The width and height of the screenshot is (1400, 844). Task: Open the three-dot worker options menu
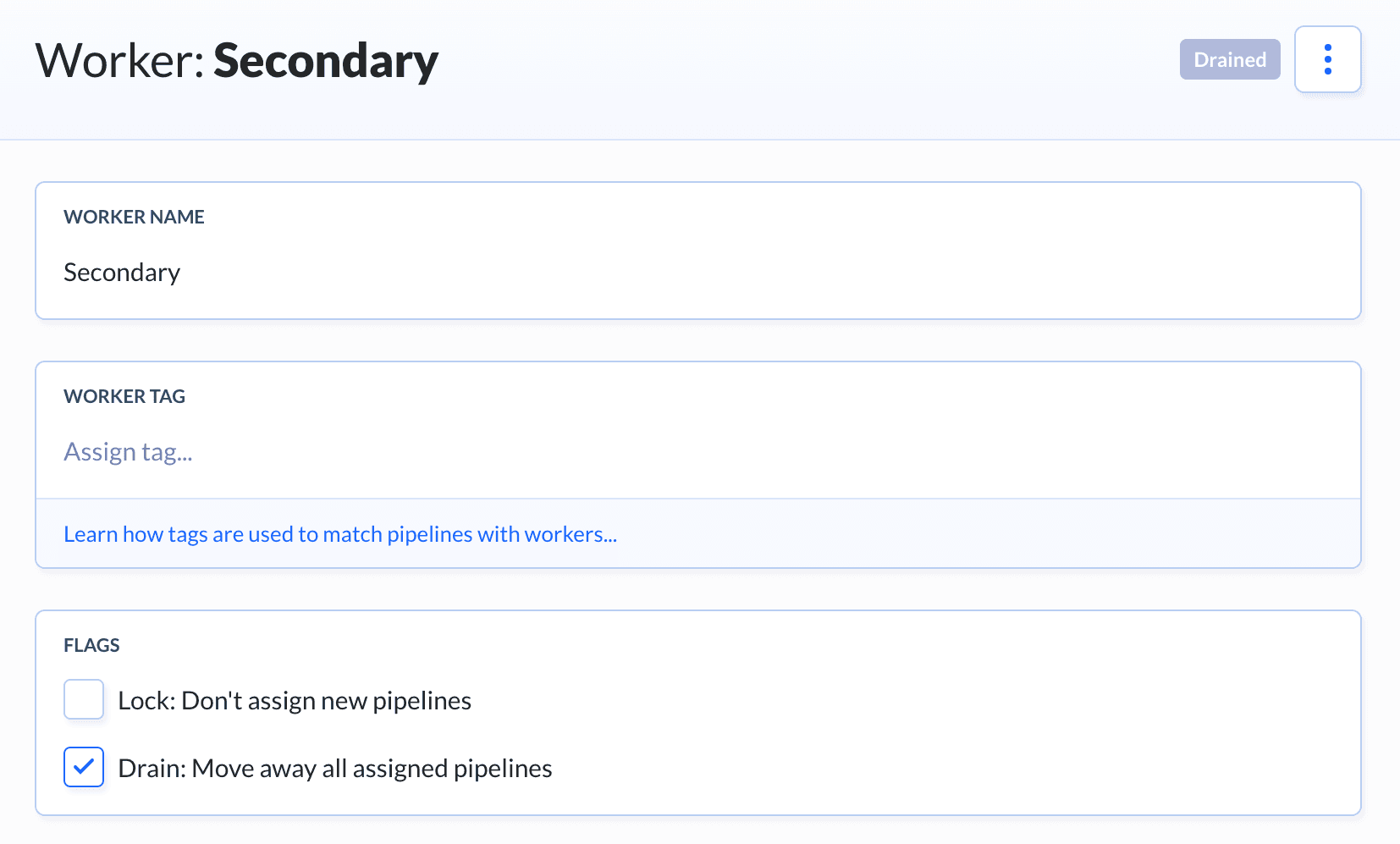1327,59
